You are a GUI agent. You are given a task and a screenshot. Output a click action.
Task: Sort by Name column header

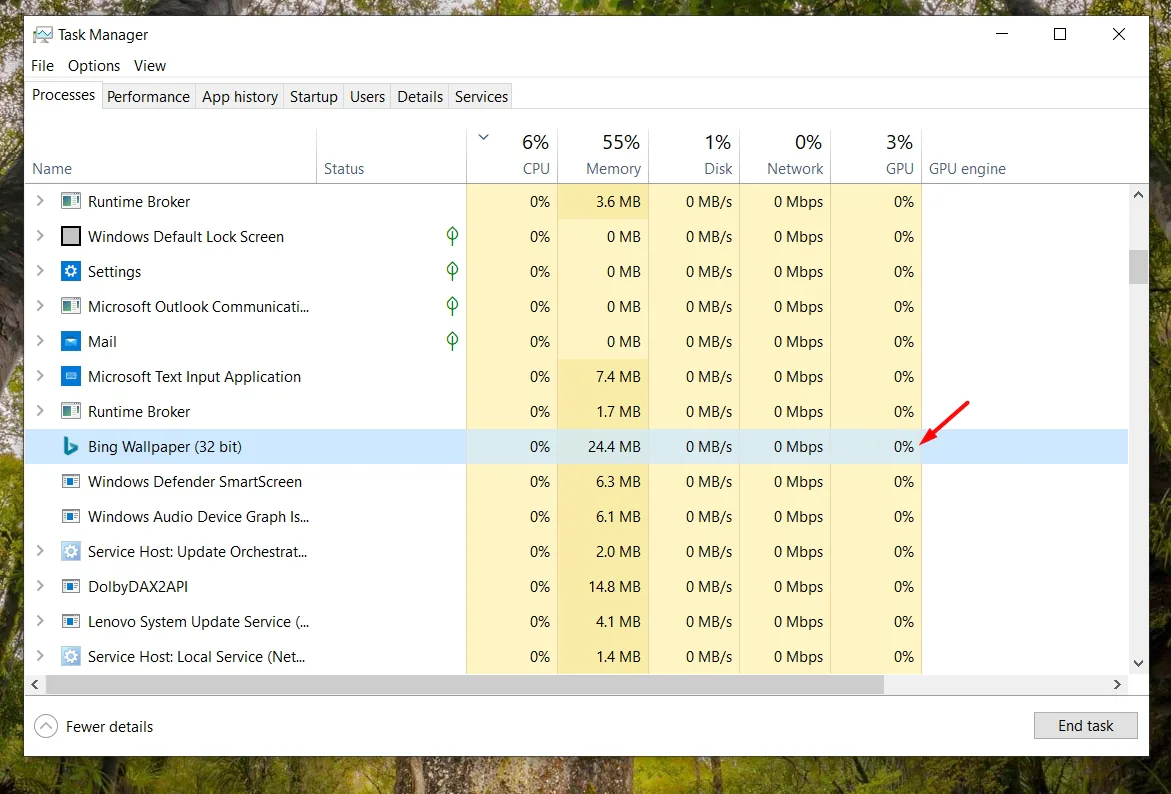click(x=171, y=156)
